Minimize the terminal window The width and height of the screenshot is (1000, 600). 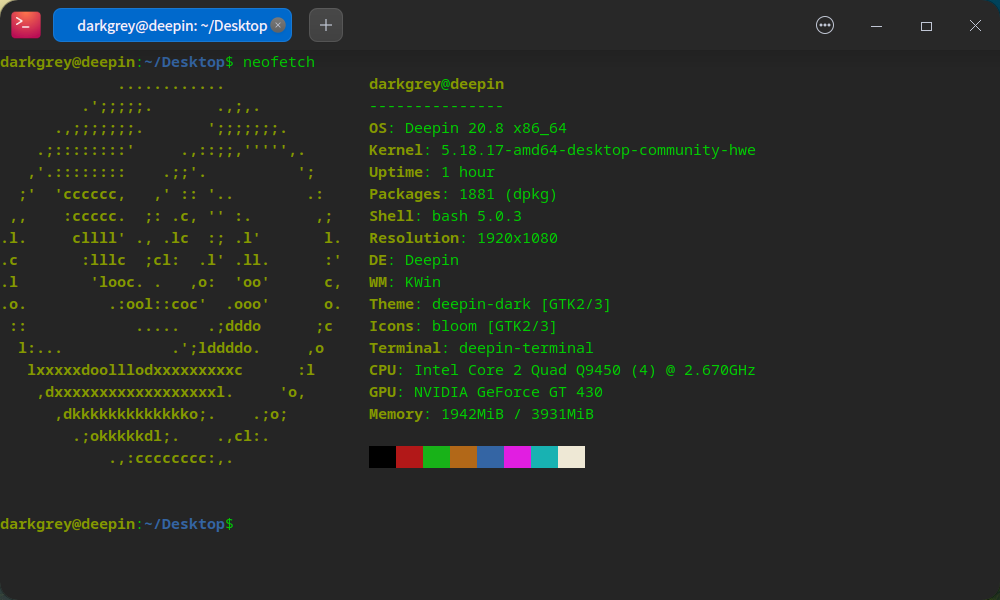(x=876, y=26)
